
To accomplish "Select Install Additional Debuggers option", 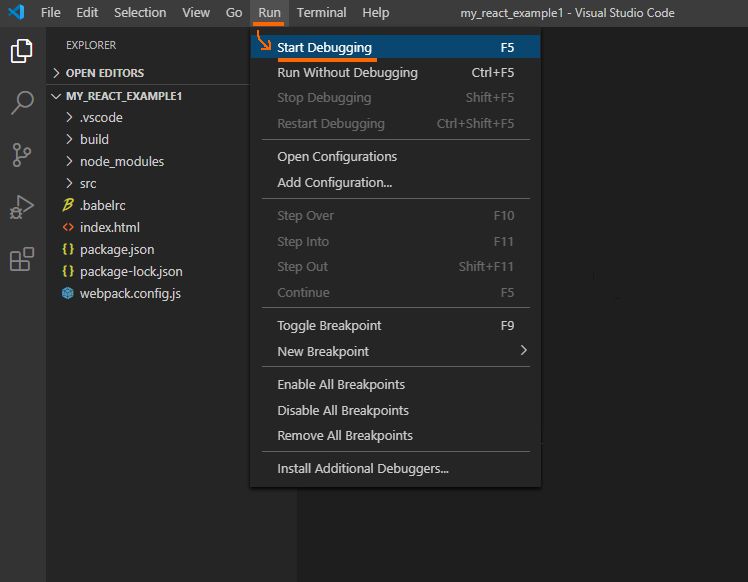I will click(362, 468).
